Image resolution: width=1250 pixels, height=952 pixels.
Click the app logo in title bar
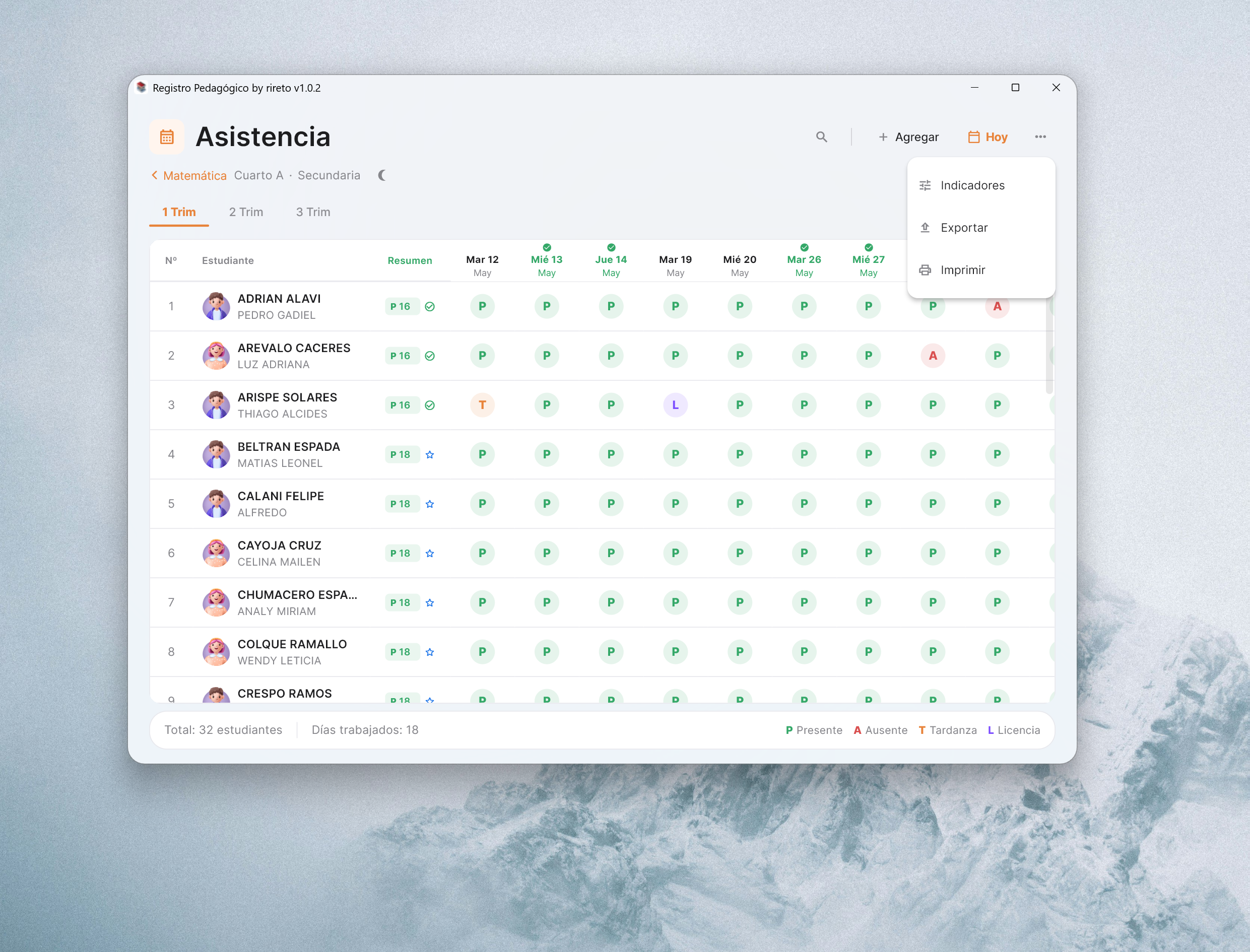pyautogui.click(x=142, y=87)
